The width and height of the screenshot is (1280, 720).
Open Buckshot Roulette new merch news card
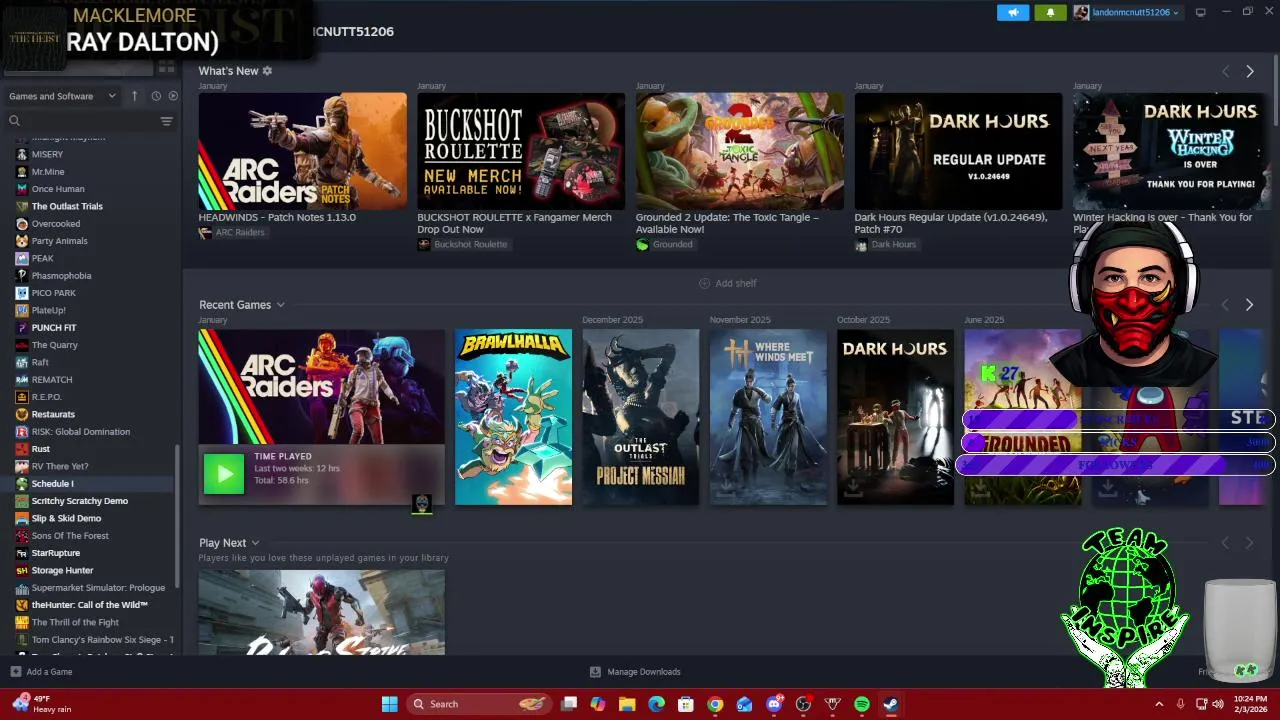point(521,151)
